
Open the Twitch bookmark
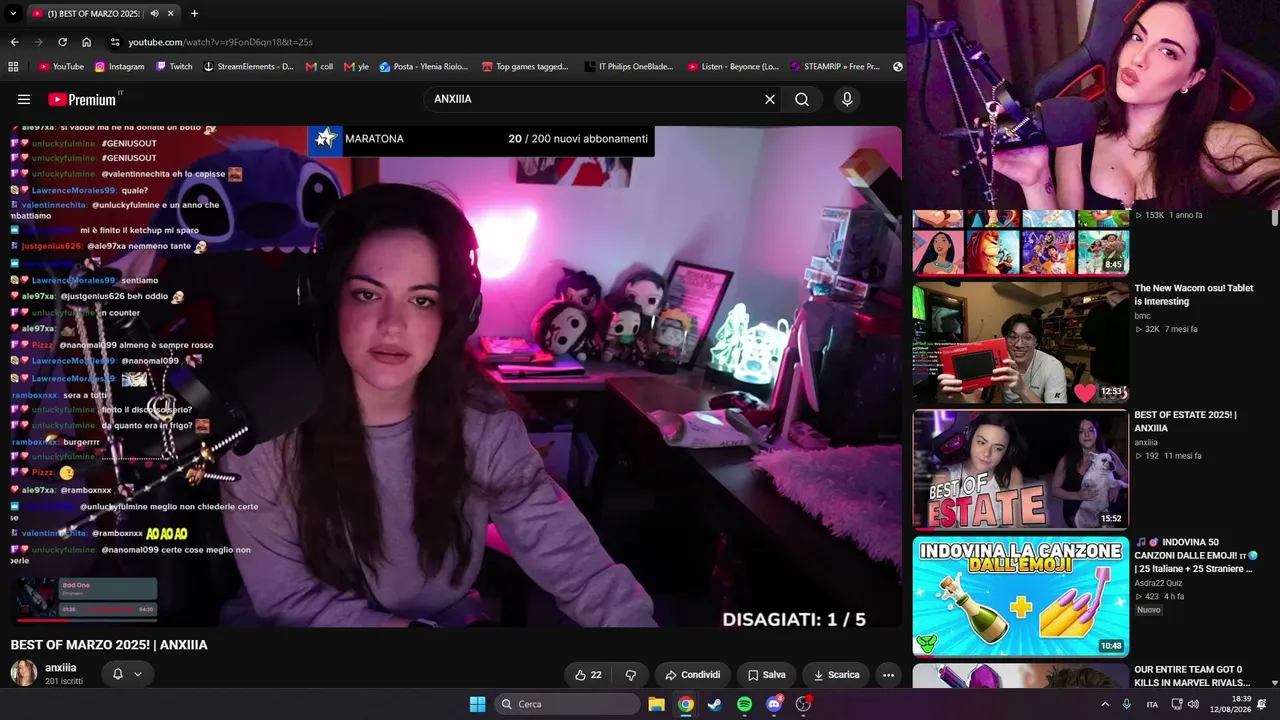point(174,67)
